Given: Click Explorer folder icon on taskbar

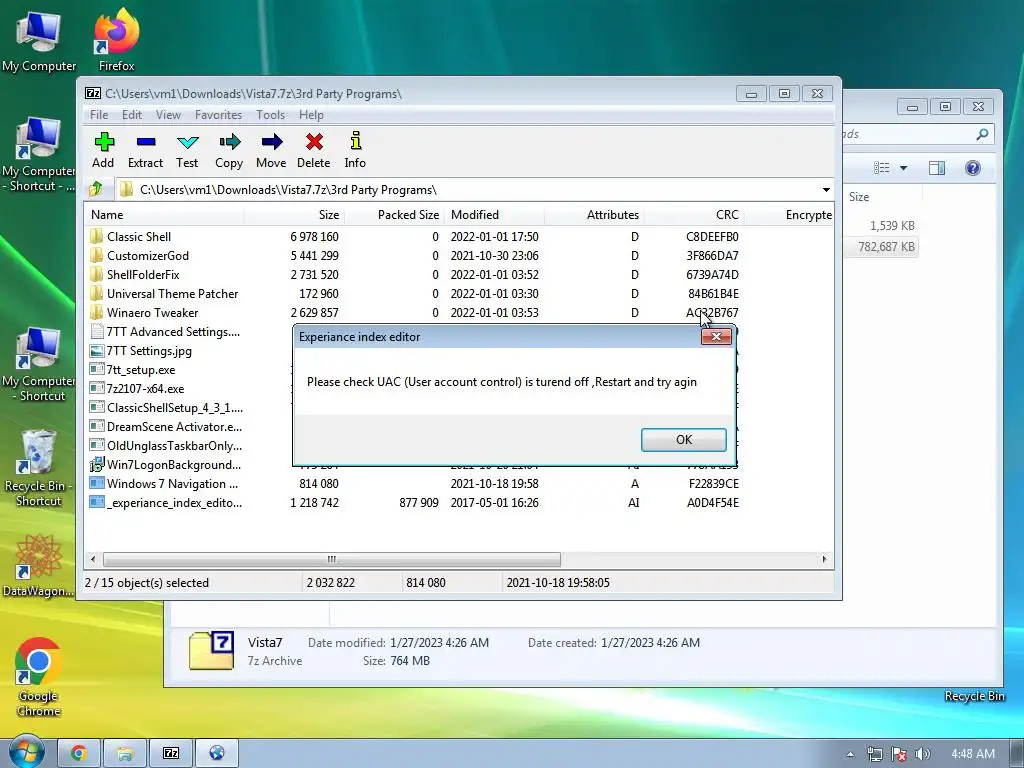Looking at the screenshot, I should (x=125, y=754).
